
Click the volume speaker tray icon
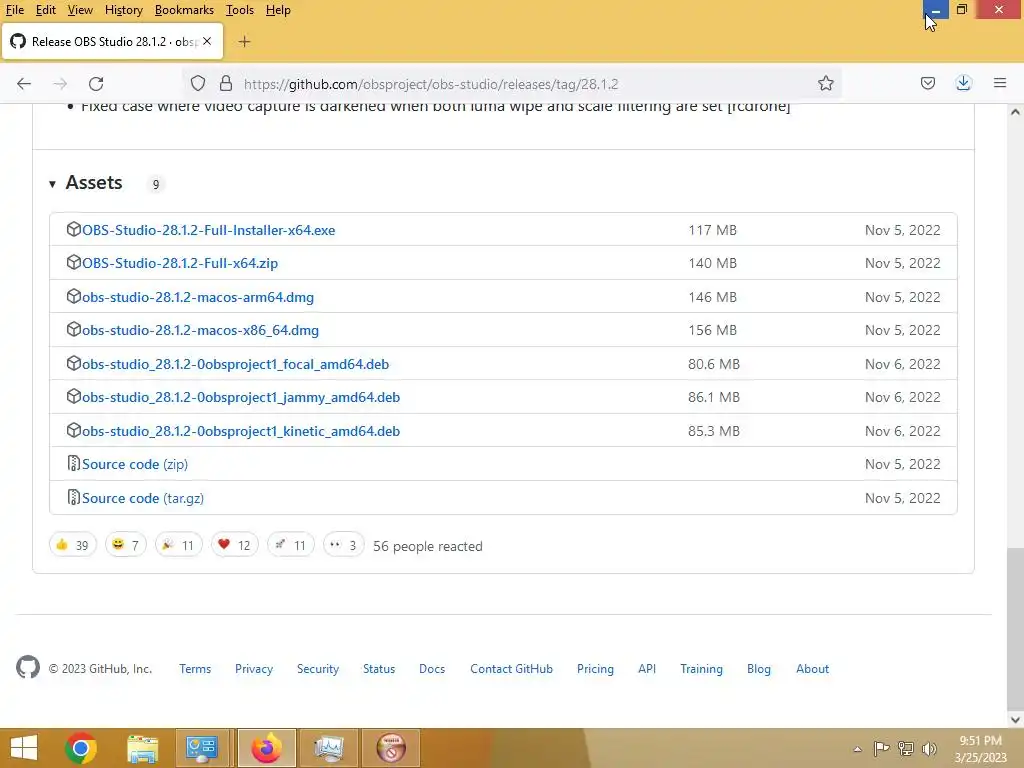click(x=929, y=748)
